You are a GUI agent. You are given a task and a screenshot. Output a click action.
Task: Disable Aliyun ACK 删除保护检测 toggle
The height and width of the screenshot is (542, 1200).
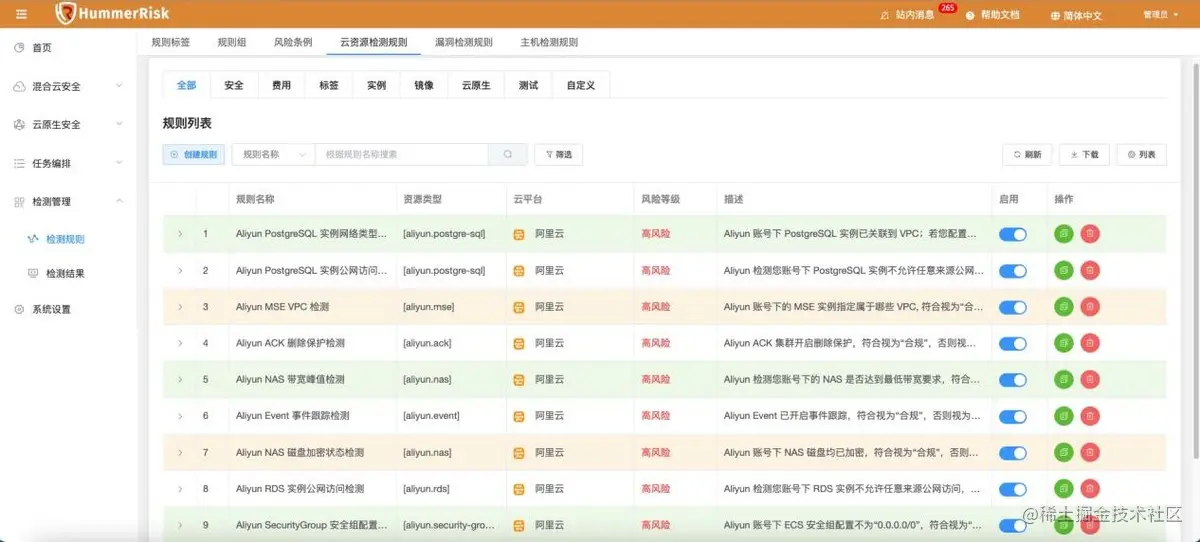(x=1013, y=343)
